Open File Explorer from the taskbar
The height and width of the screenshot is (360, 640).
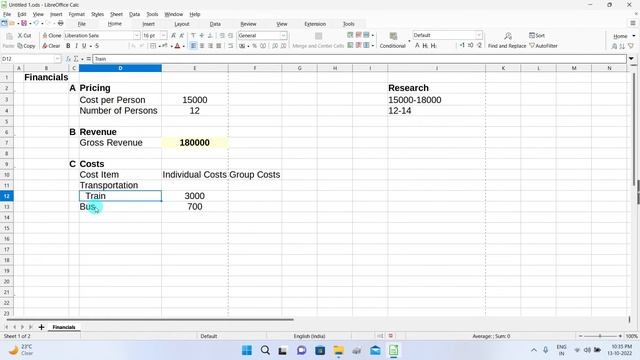coord(338,350)
